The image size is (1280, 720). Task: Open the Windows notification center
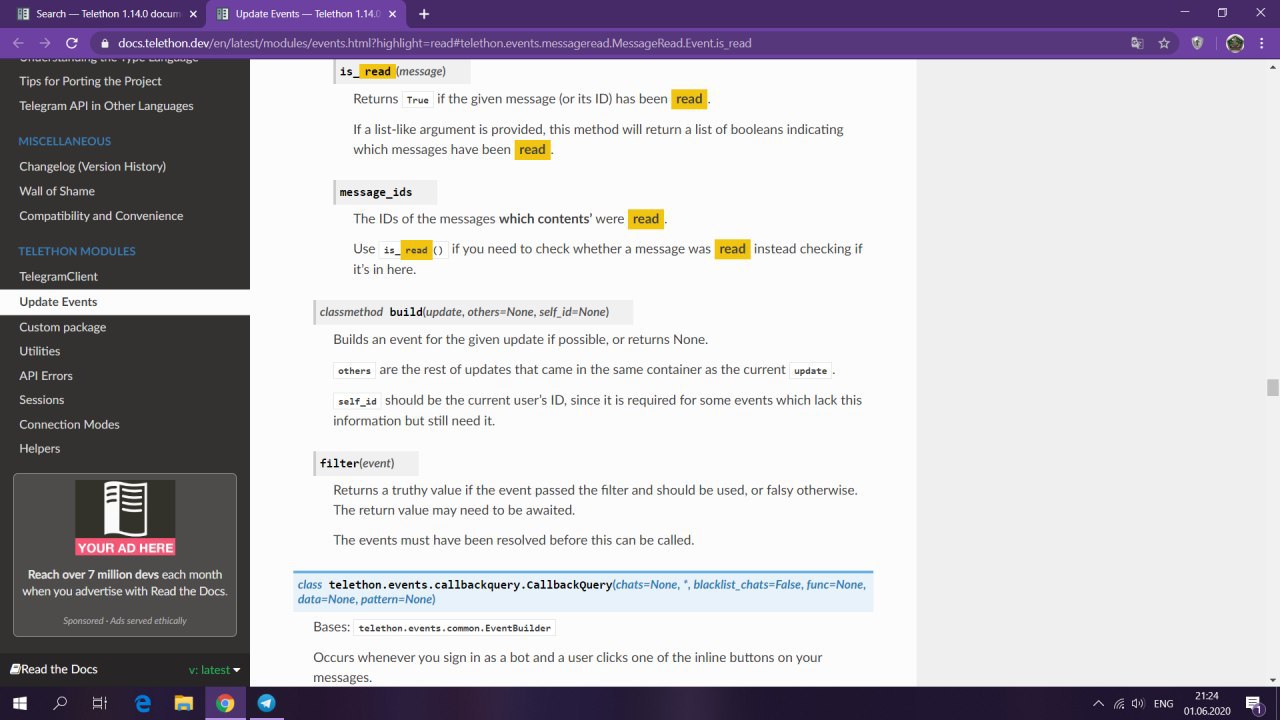(1252, 704)
